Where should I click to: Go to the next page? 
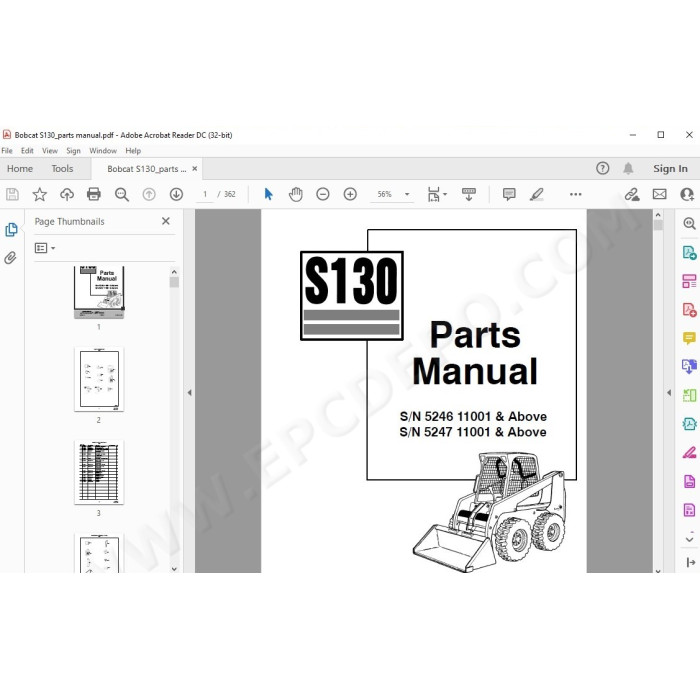(176, 194)
